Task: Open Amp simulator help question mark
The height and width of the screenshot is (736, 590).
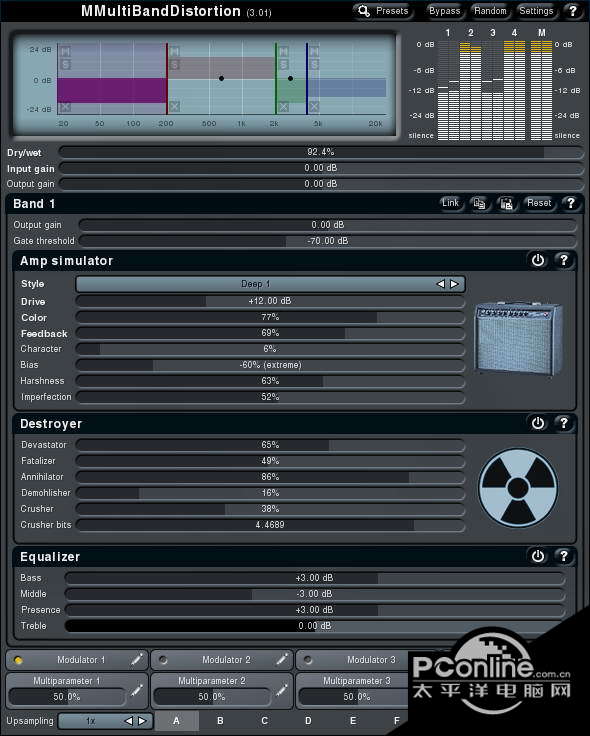Action: click(564, 260)
